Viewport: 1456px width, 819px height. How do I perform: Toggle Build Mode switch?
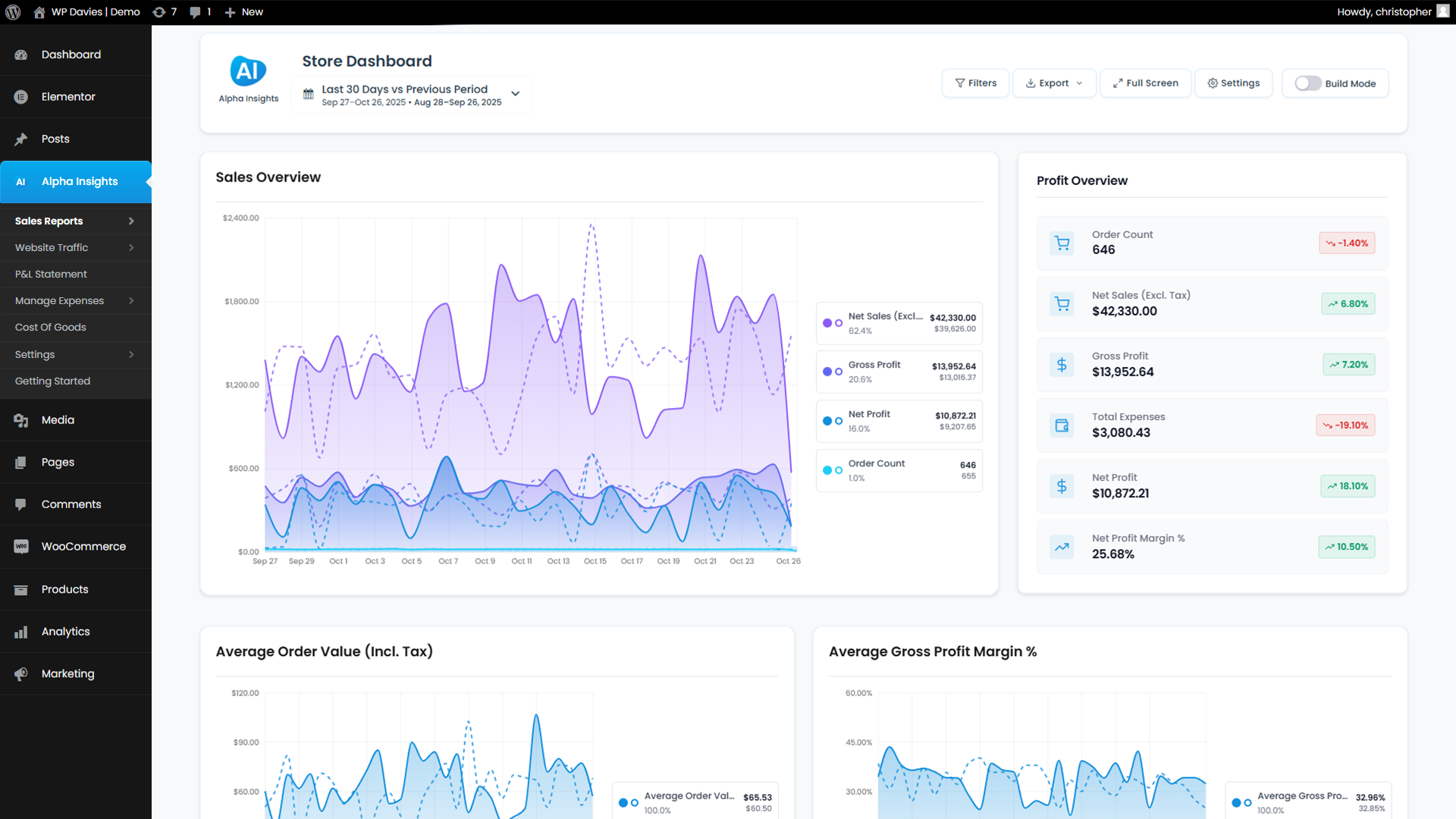click(x=1307, y=83)
